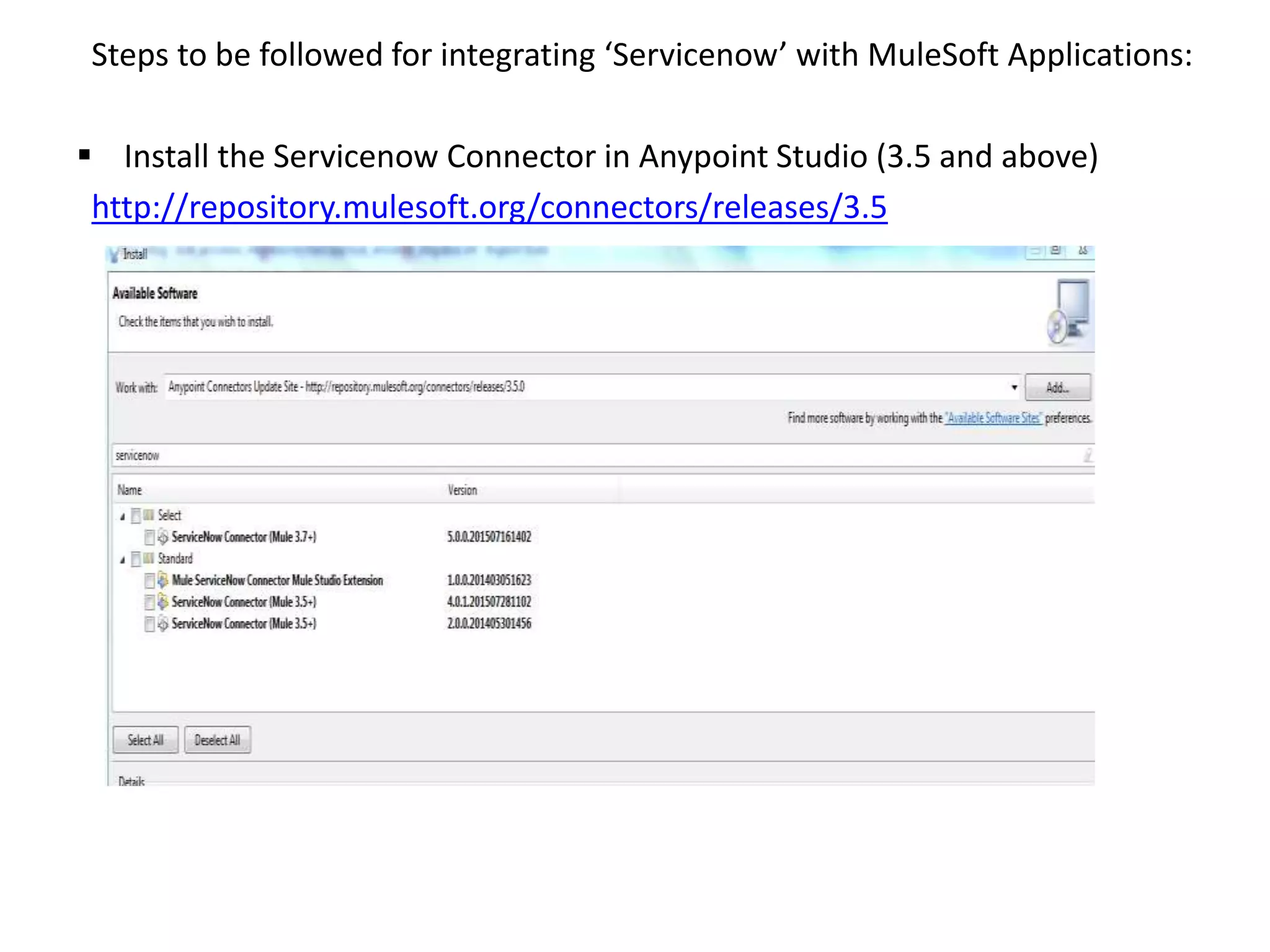Check Mule ServiceNow Connector Mule Studio Extension checkbox
1270x952 pixels.
149,581
